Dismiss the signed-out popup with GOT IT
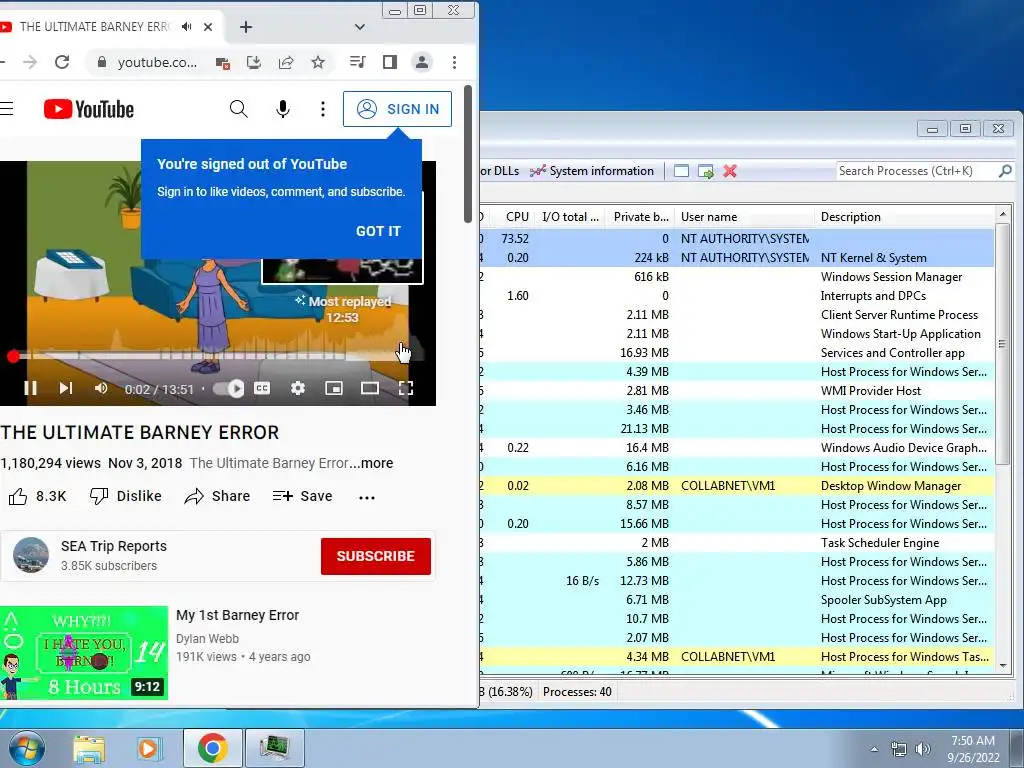This screenshot has width=1024, height=768. [x=378, y=231]
